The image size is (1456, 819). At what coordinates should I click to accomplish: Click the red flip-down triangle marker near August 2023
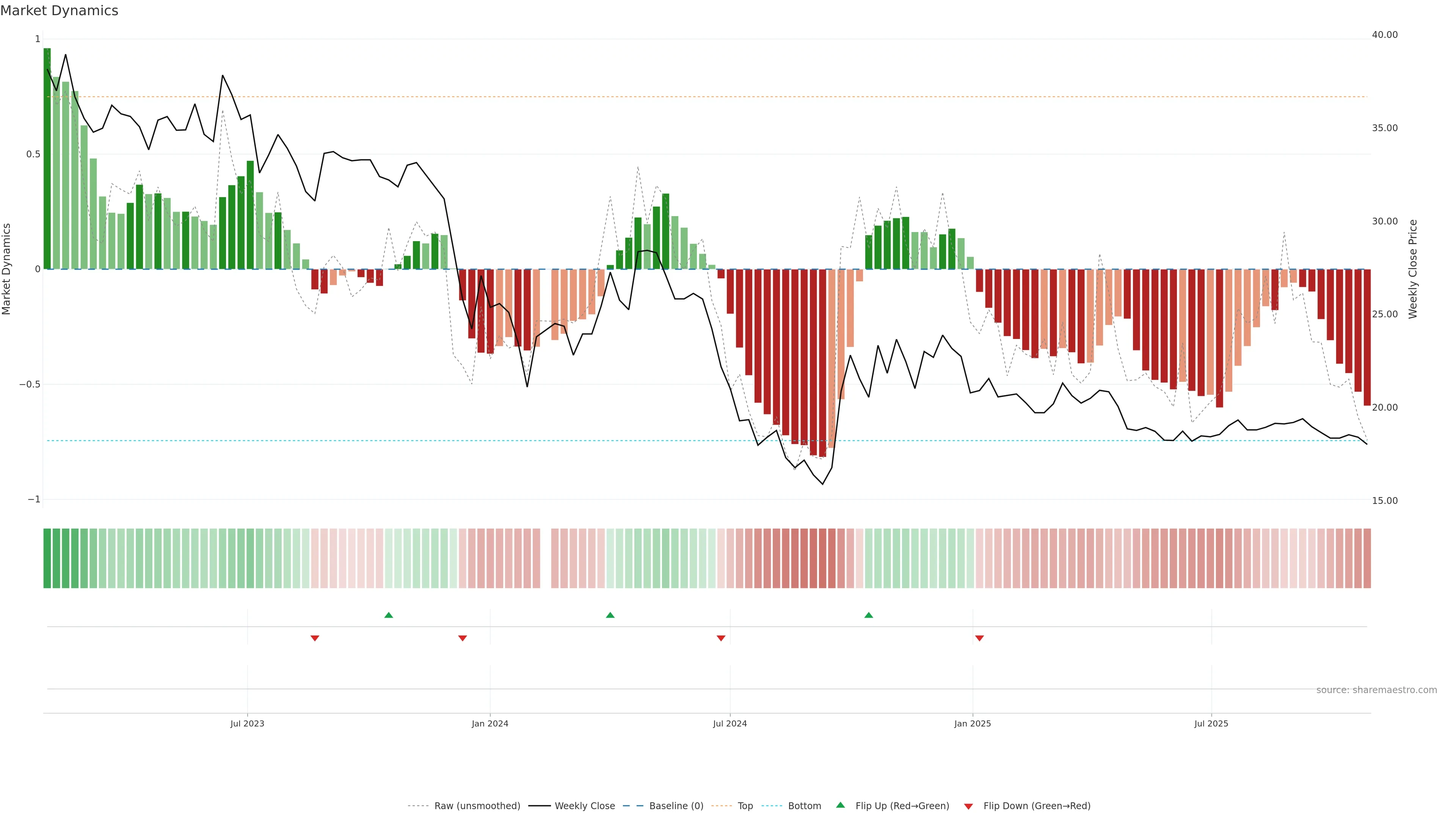[x=315, y=638]
